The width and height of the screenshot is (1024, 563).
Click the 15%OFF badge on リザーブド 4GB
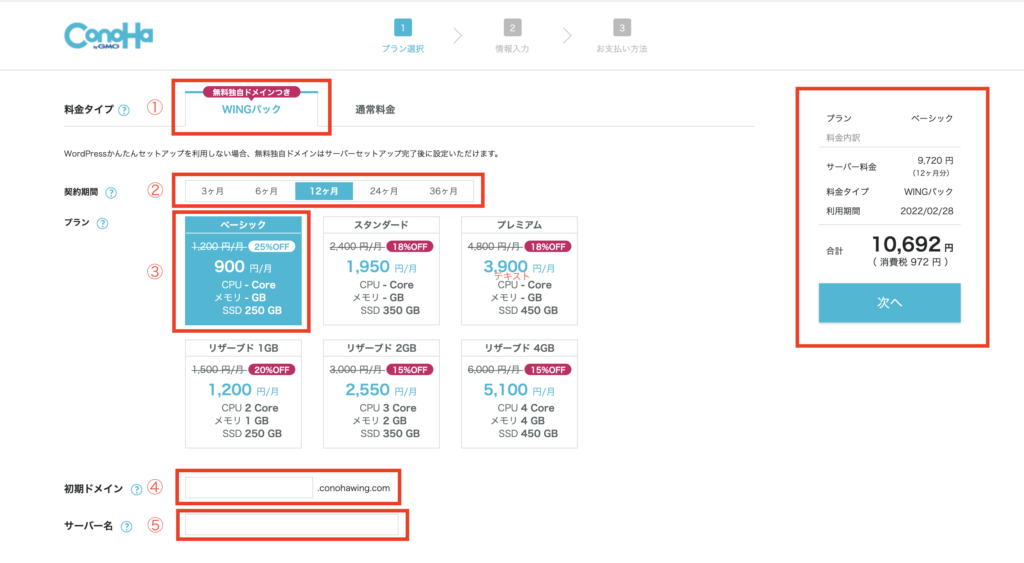548,370
